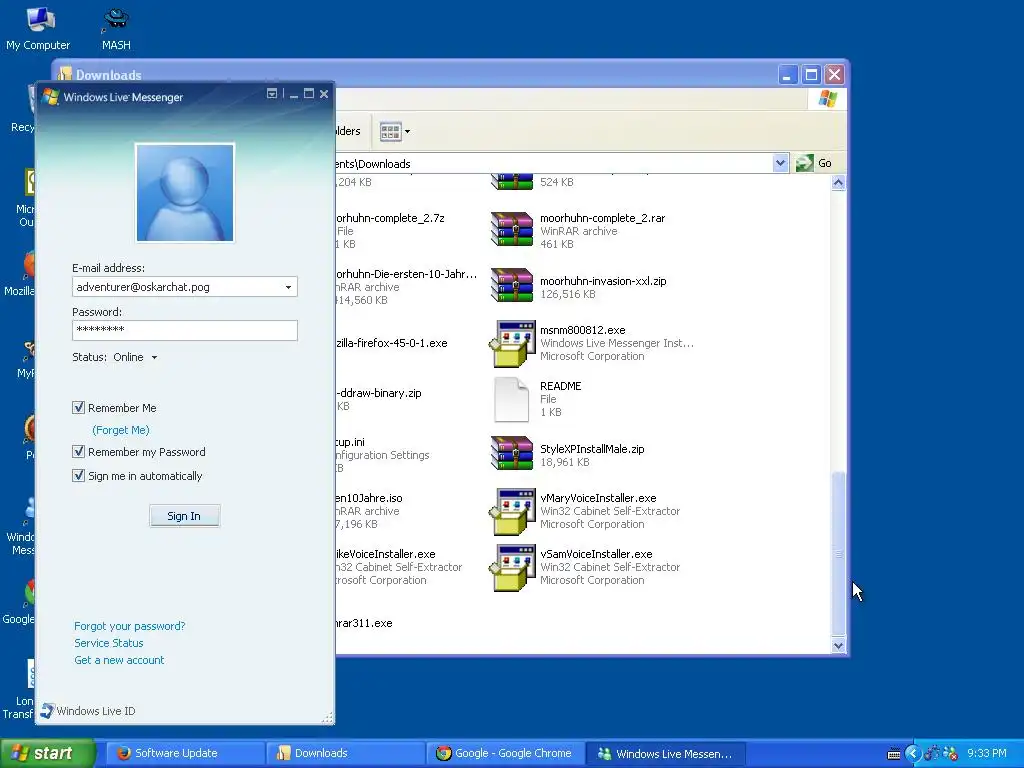Image resolution: width=1024 pixels, height=768 pixels.
Task: Open the Service Status link
Action: pos(108,643)
